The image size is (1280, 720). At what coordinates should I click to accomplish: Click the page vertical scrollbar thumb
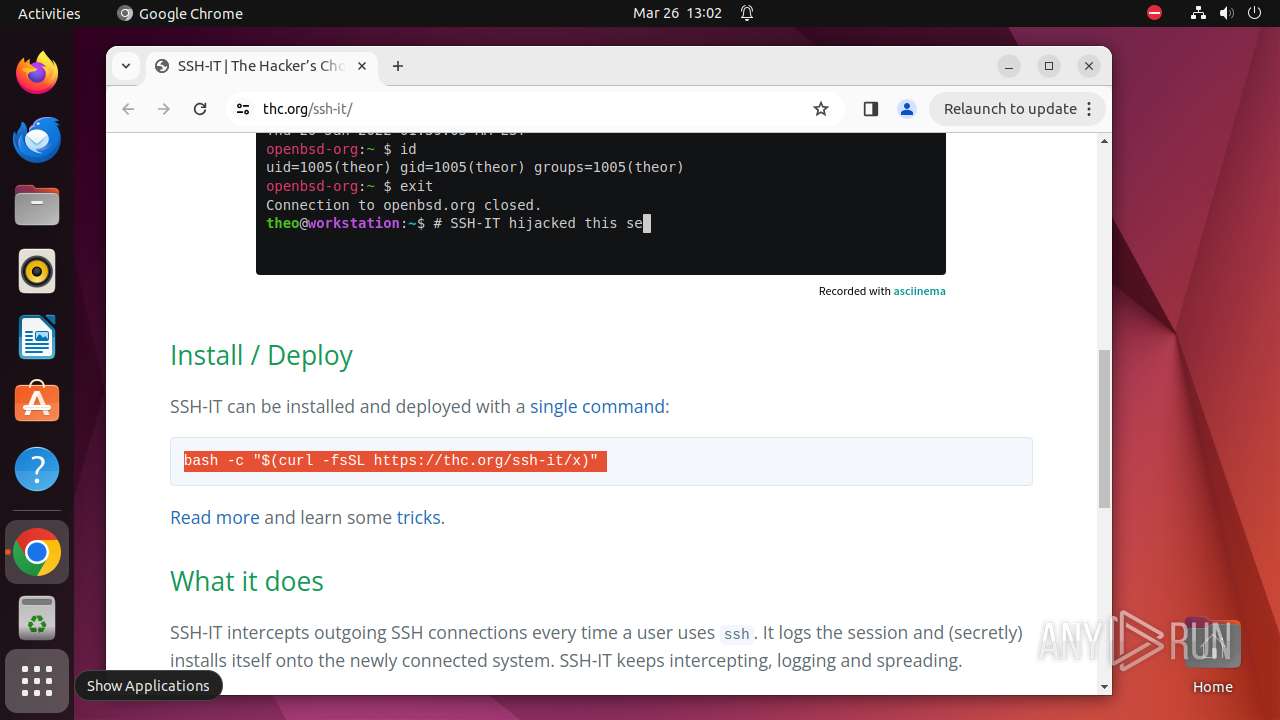pyautogui.click(x=1104, y=428)
